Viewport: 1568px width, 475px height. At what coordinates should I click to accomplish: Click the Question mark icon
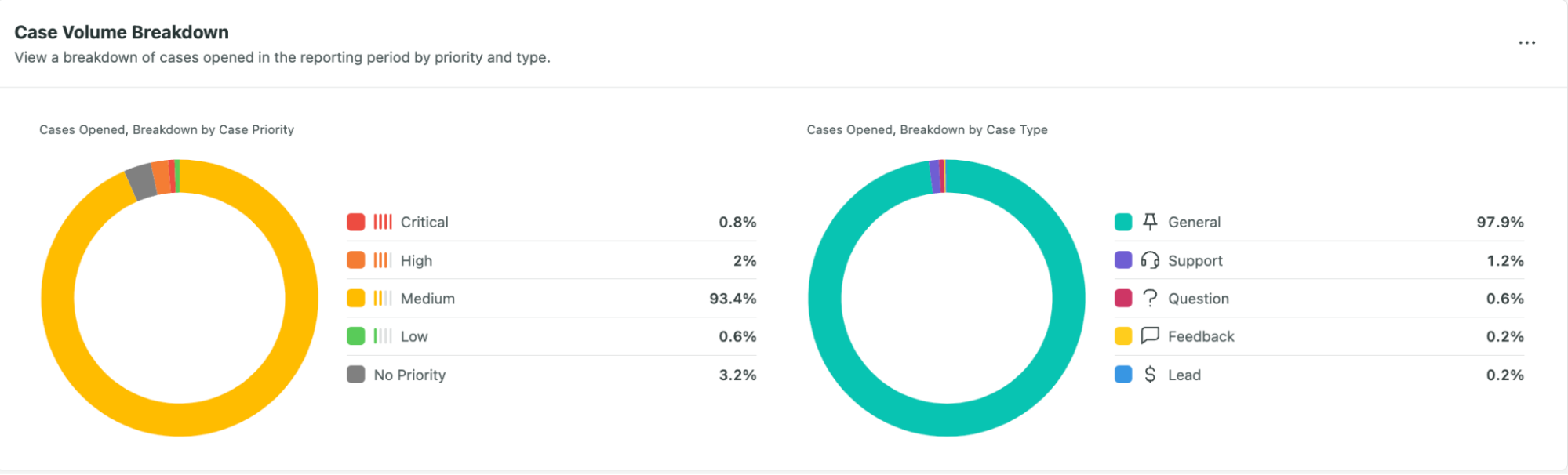1150,299
